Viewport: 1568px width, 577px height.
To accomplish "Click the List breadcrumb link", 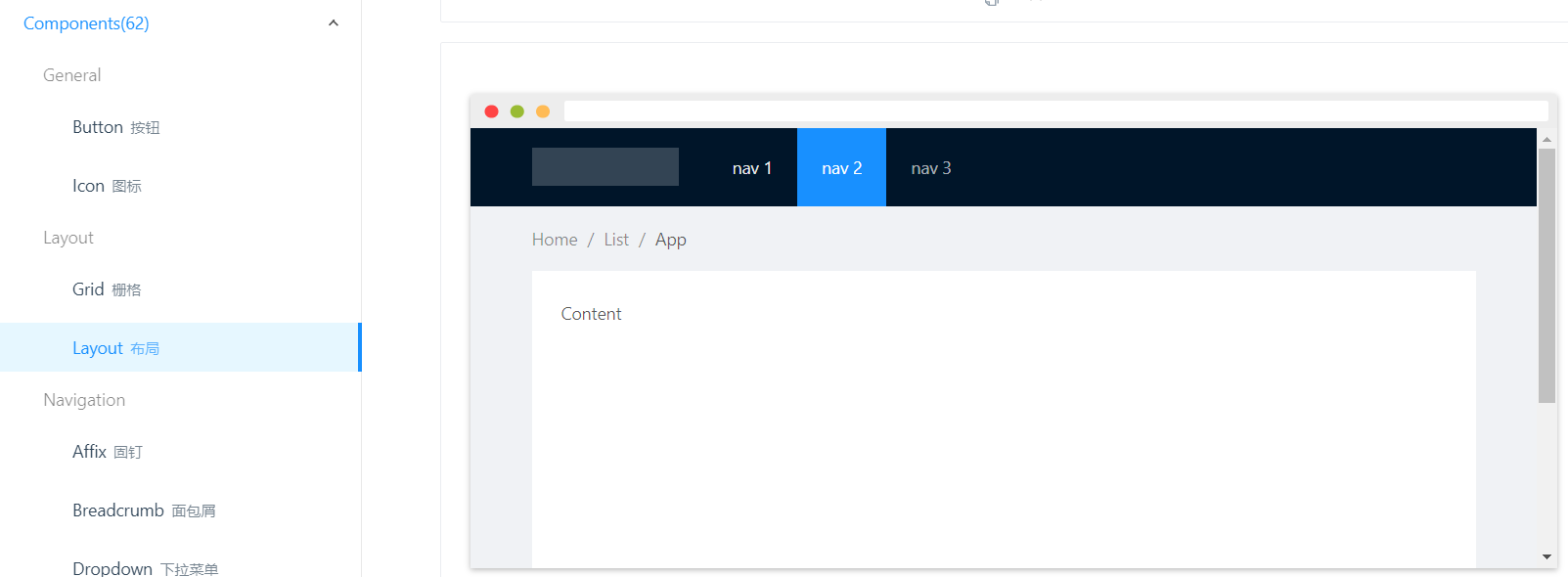I will pyautogui.click(x=616, y=240).
